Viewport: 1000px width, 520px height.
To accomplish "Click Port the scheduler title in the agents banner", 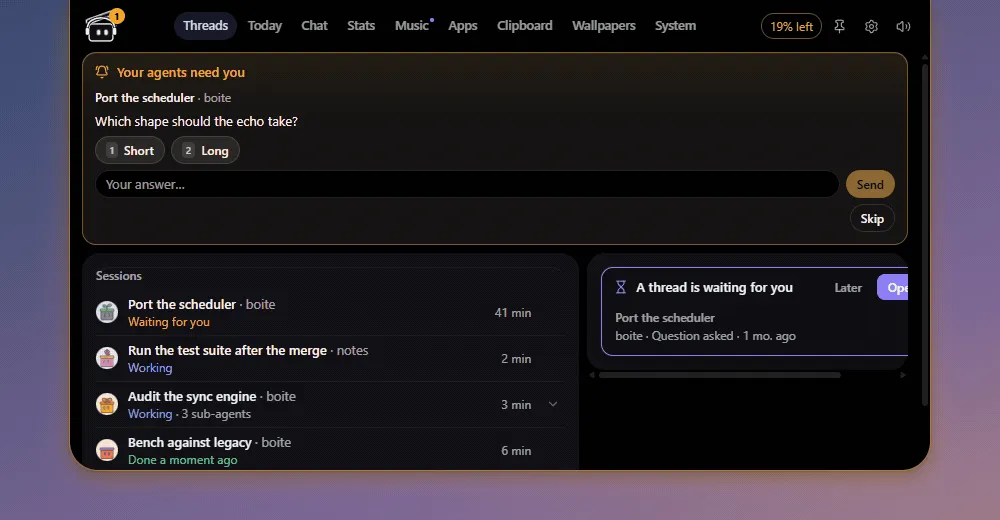I will (145, 98).
